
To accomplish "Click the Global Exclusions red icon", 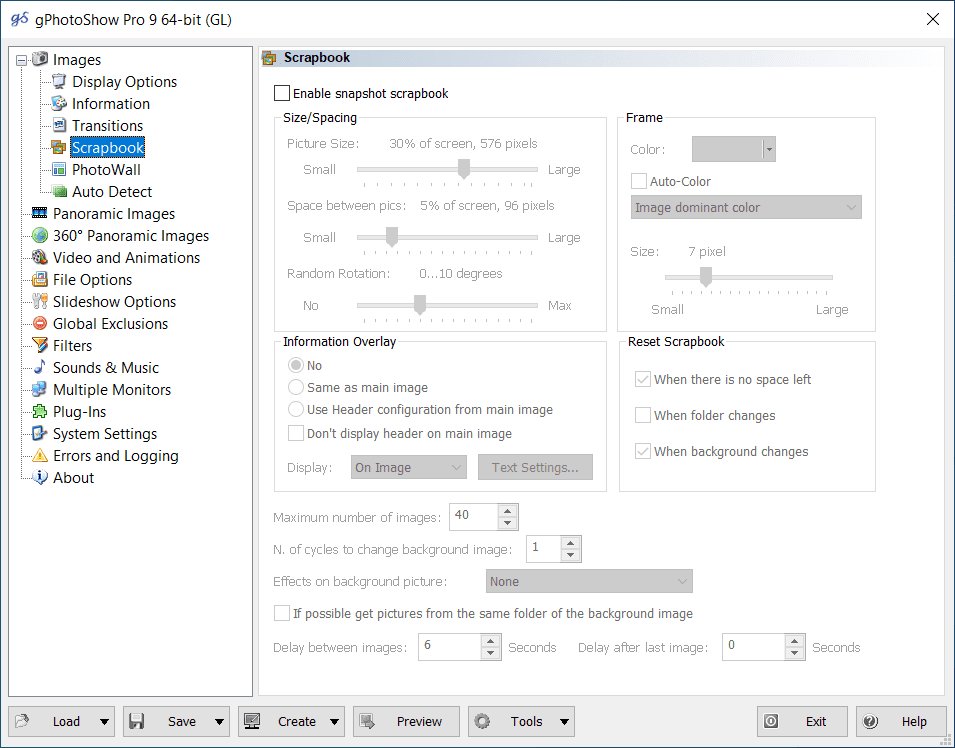I will (40, 323).
